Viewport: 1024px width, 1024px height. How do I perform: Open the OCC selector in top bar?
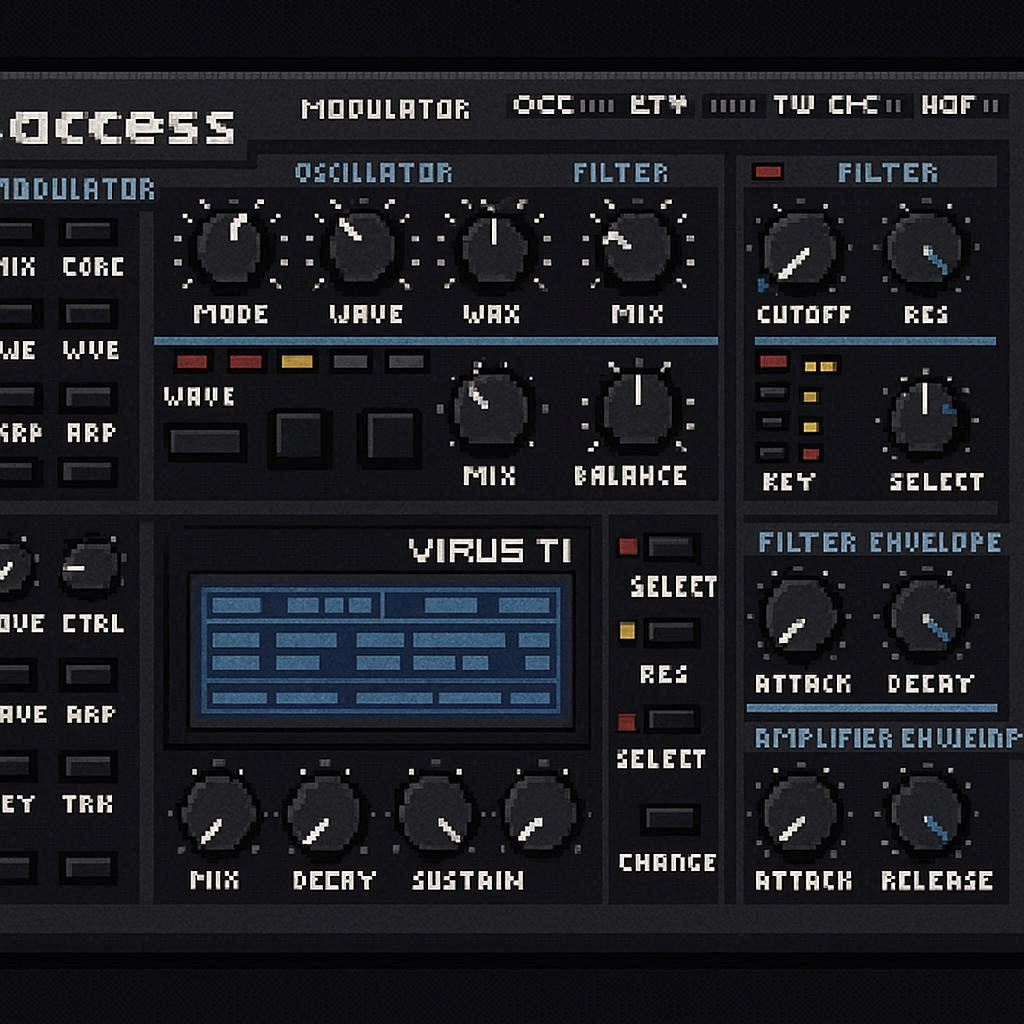[543, 105]
